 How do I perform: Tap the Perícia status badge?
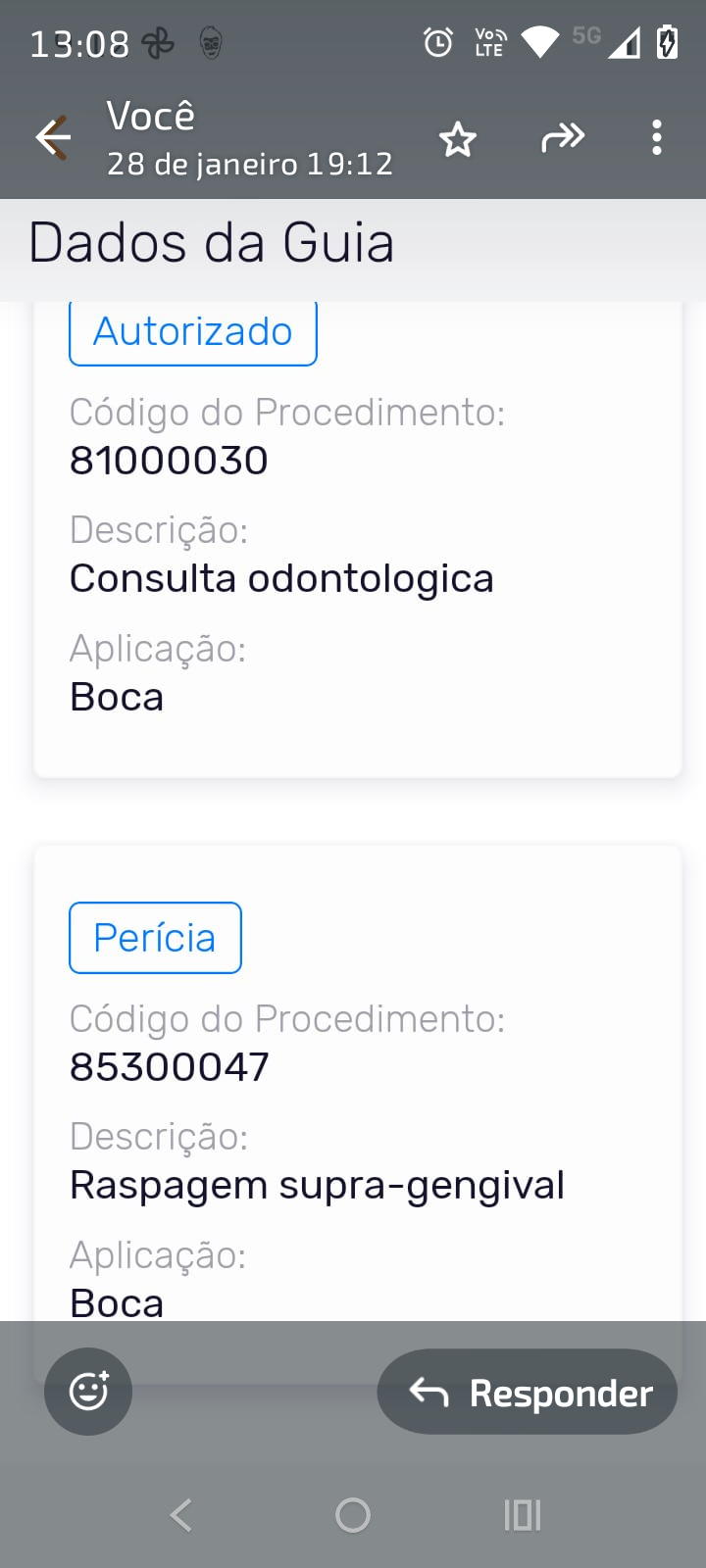pos(155,938)
